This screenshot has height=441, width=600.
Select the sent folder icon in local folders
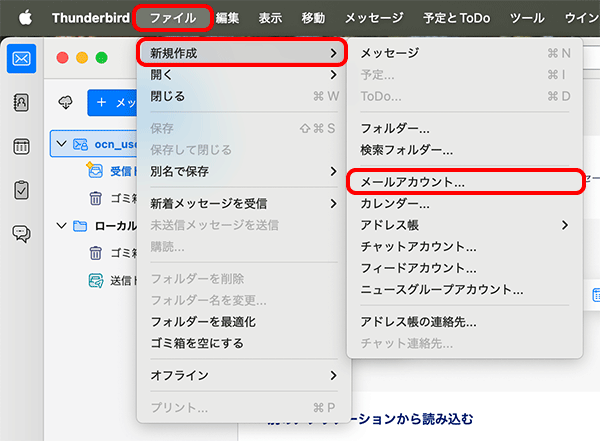tap(96, 280)
